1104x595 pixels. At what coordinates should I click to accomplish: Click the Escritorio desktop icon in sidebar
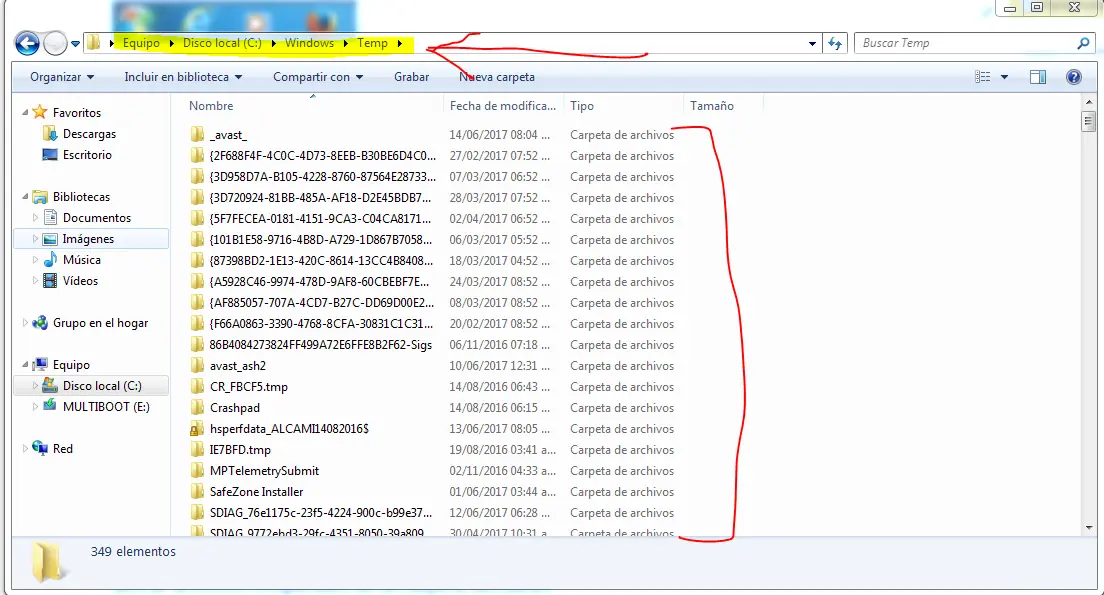coord(50,155)
